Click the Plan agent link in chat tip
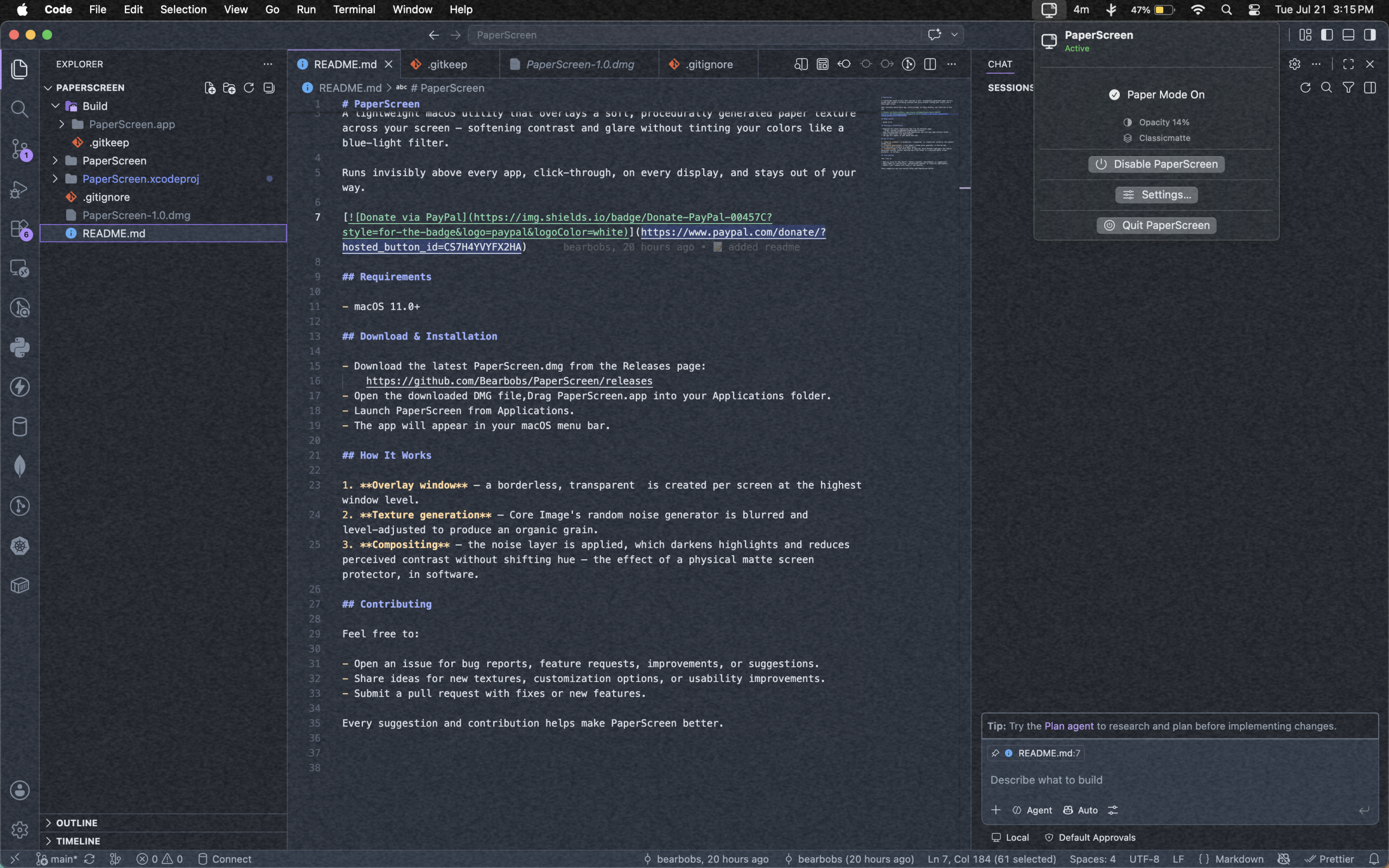Screen dimensions: 1389x868 click(1069, 726)
